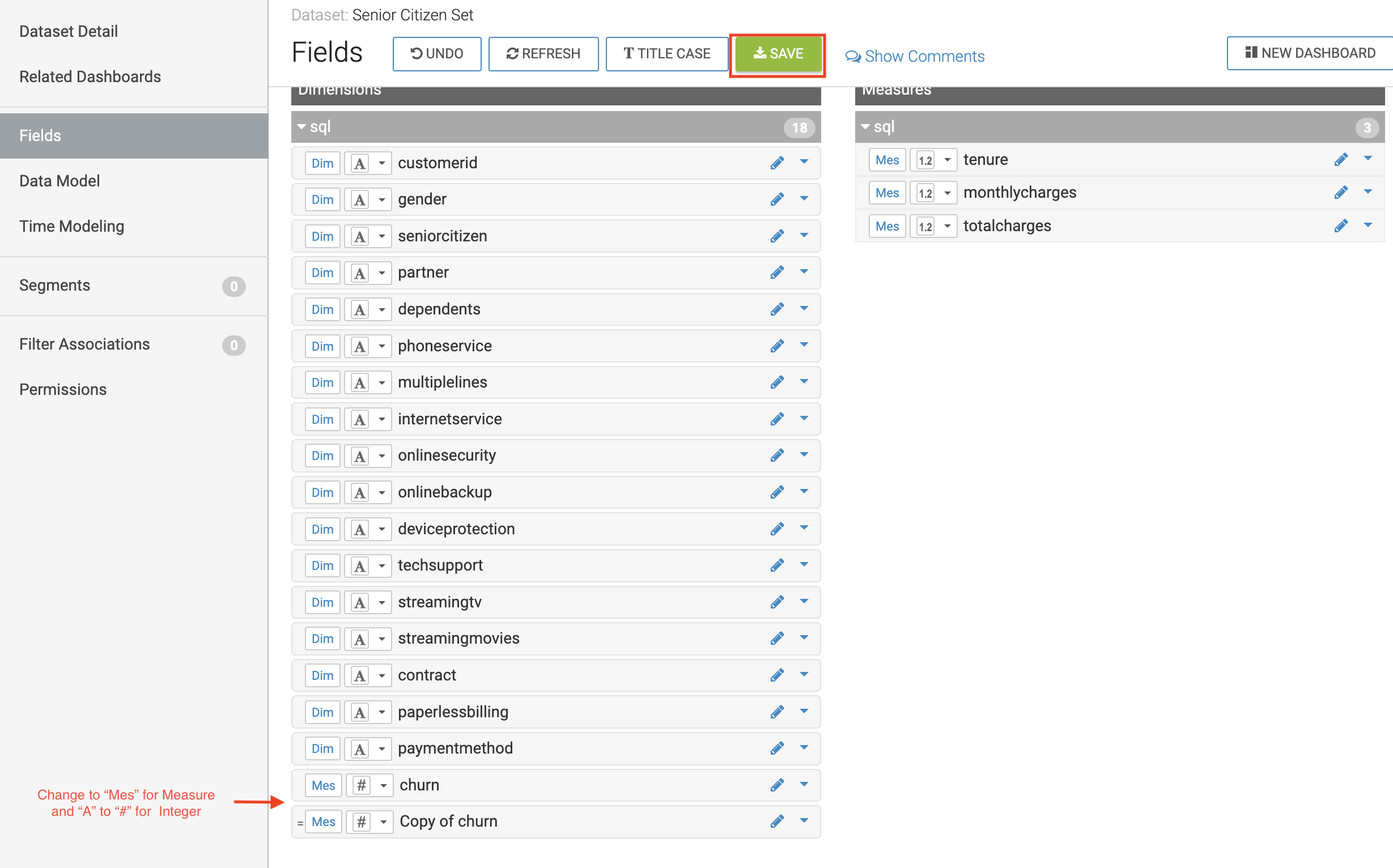The height and width of the screenshot is (868, 1393).
Task: Edit the totalcharges field with pencil icon
Action: point(1341,225)
